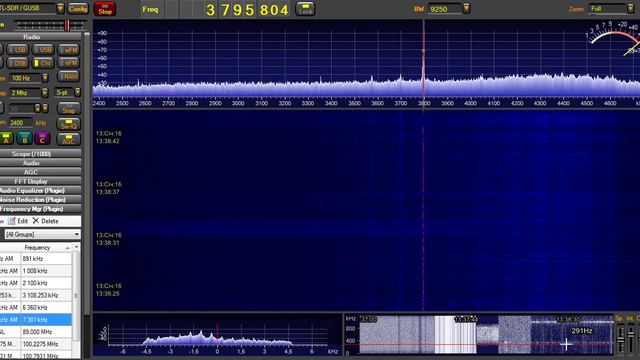Select the 3 108,253 kHz frequency entry

tap(36, 295)
